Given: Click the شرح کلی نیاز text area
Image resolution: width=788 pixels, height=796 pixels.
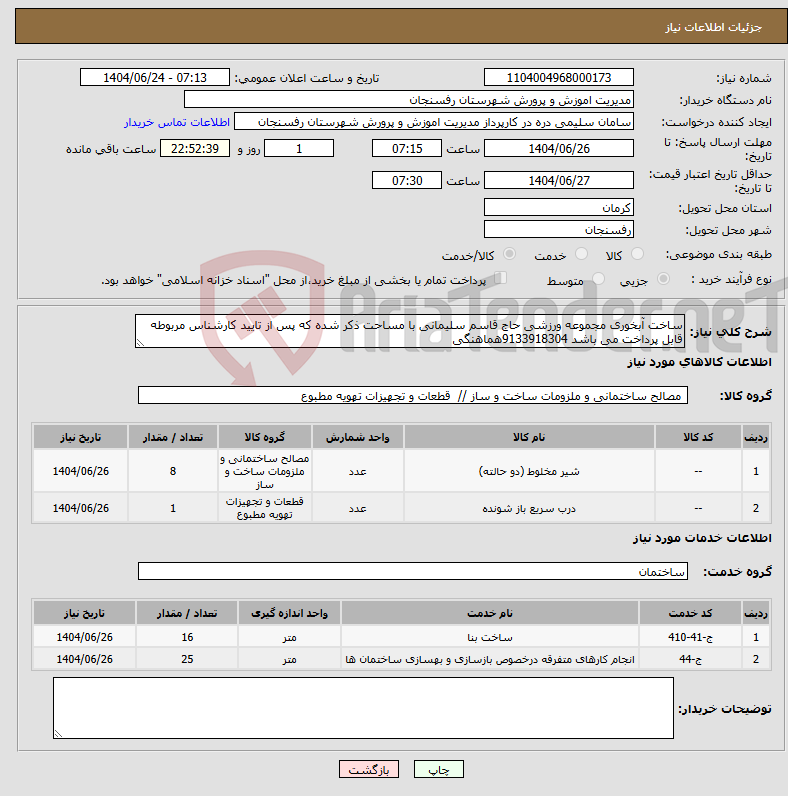Looking at the screenshot, I should tap(410, 331).
